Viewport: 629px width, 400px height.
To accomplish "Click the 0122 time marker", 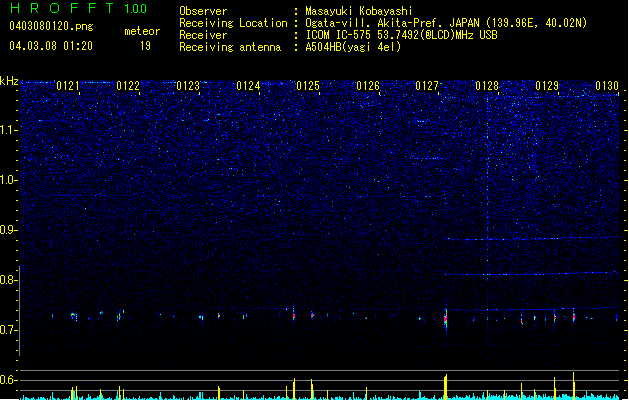I will pyautogui.click(x=128, y=86).
